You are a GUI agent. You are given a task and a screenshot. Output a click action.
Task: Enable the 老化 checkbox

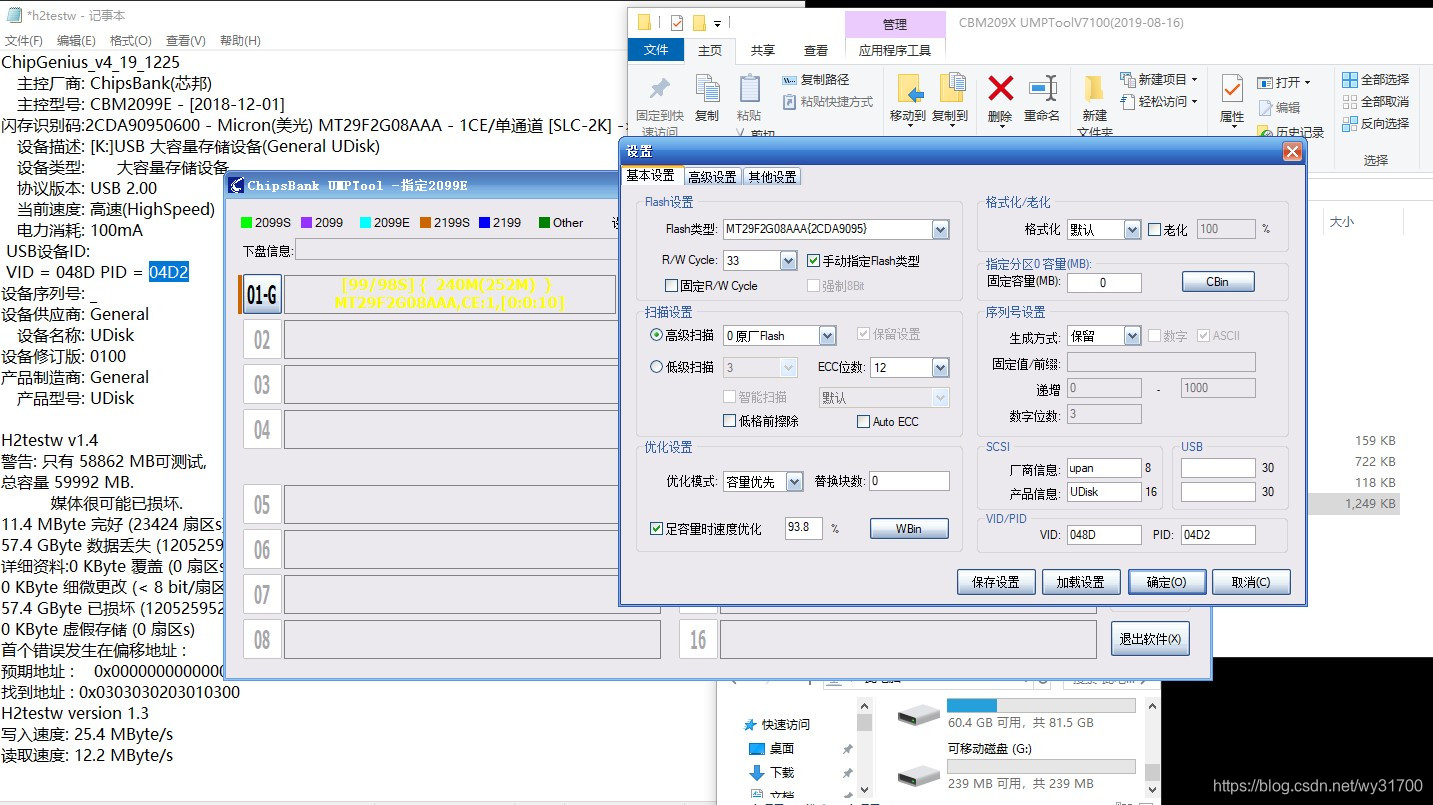click(1154, 230)
